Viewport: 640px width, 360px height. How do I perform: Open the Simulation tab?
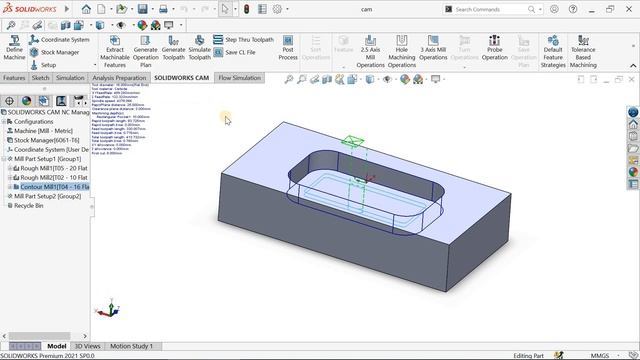70,78
